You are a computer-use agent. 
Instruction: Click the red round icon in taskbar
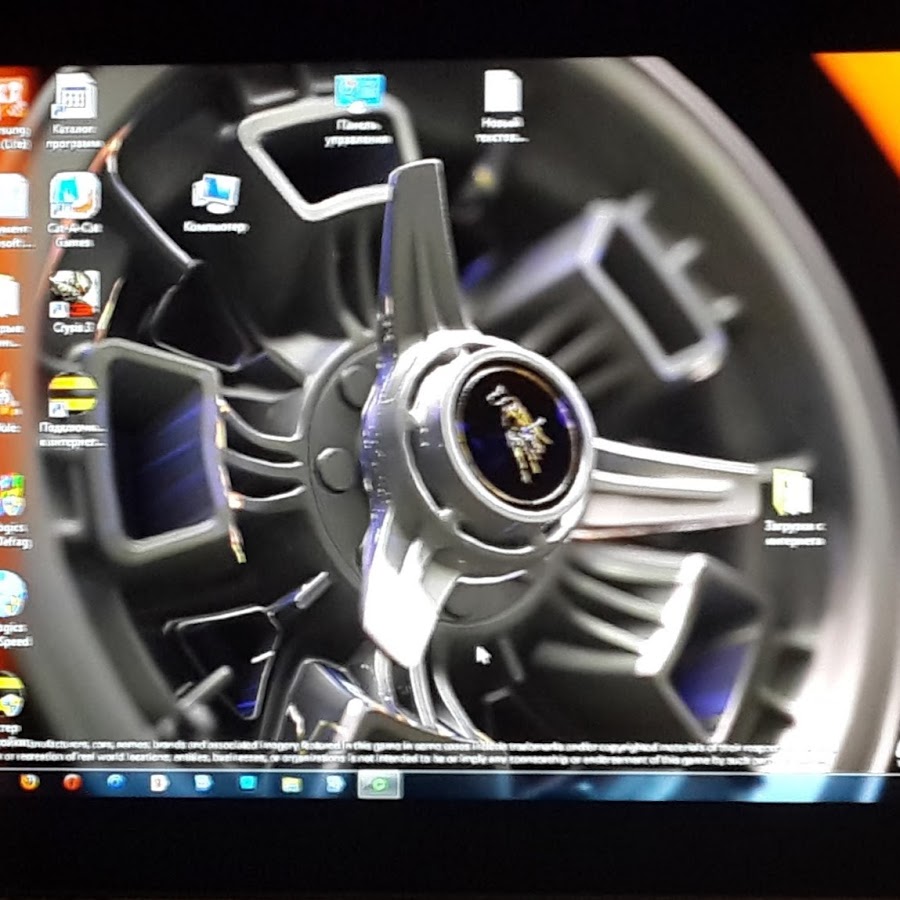[72, 782]
